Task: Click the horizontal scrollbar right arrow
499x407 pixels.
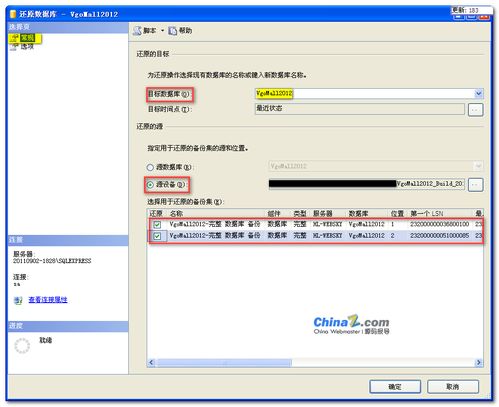Action: [479, 362]
